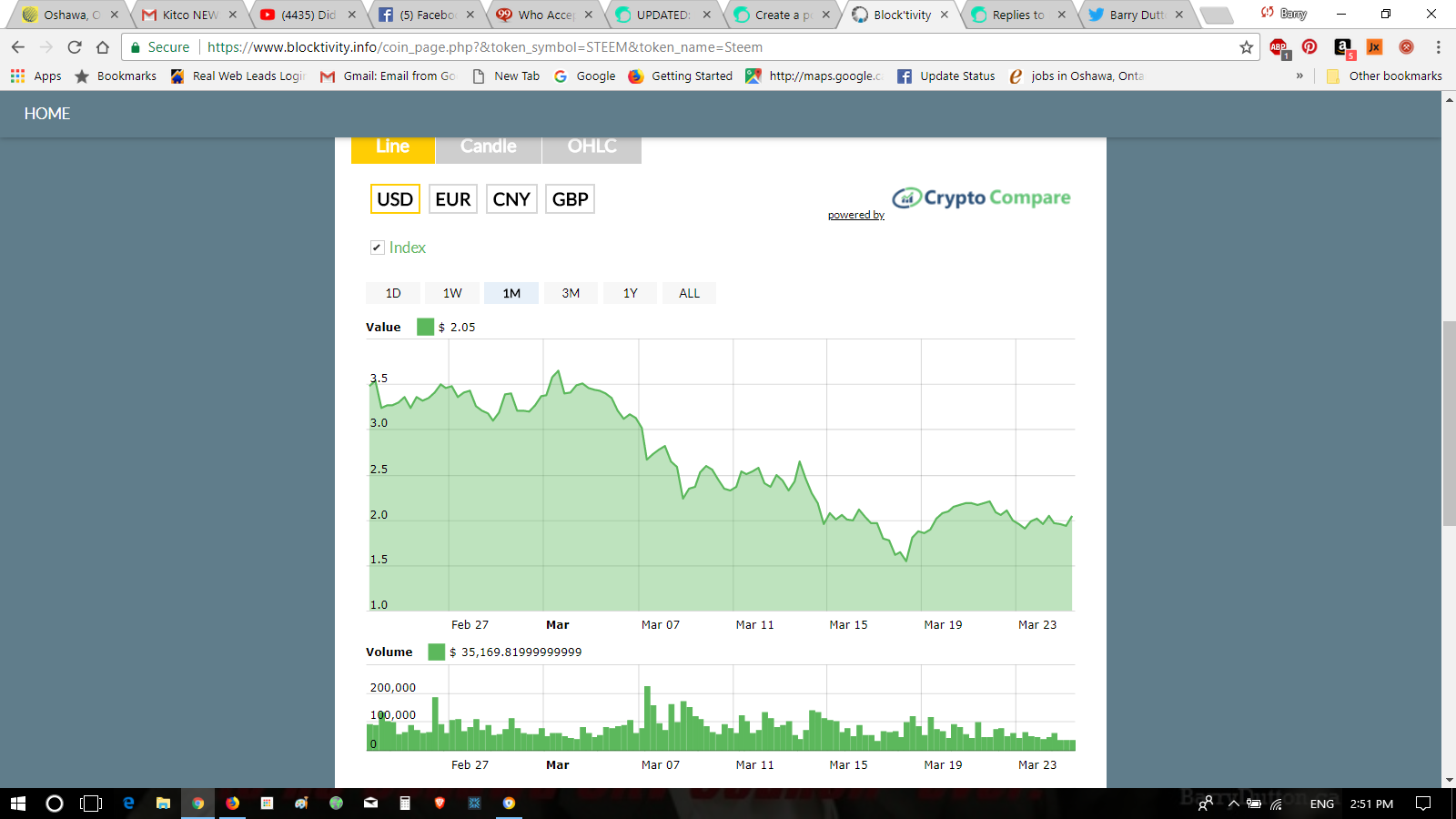Click the ENG language indicator
Viewport: 1456px width, 819px height.
click(x=1322, y=804)
